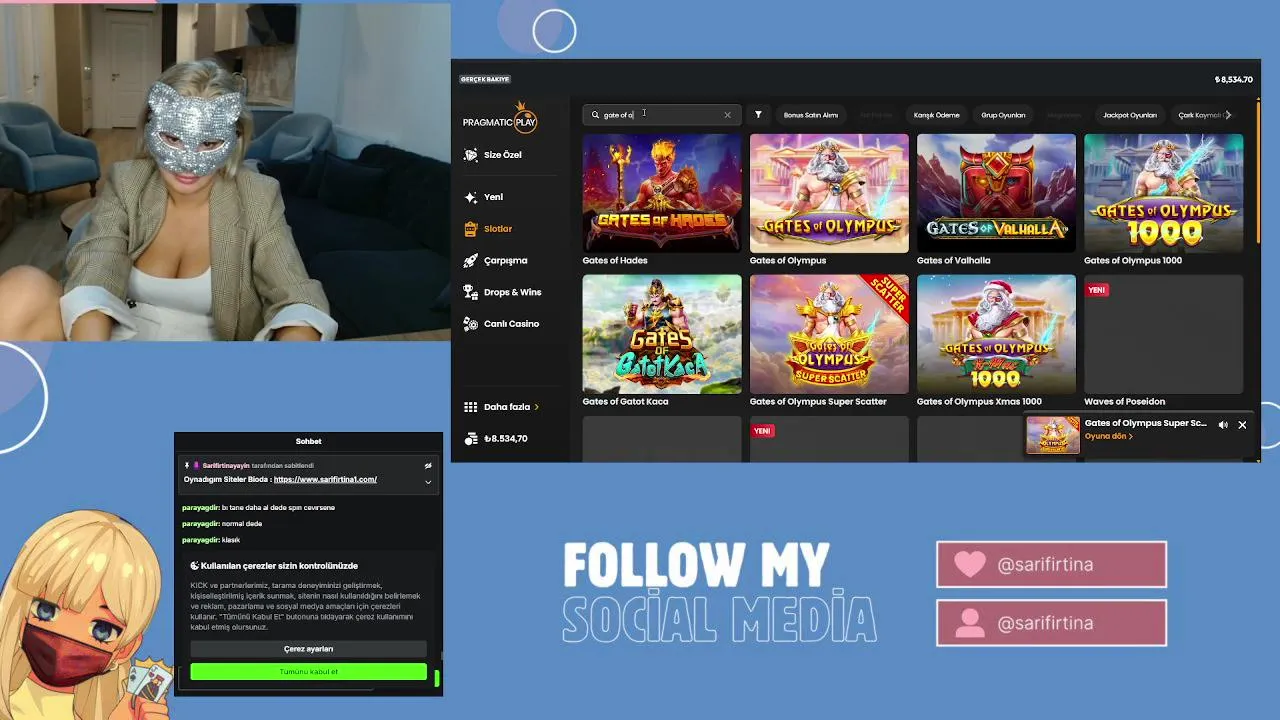Mute the mini-player sound icon
This screenshot has height=720, width=1280.
point(1223,425)
